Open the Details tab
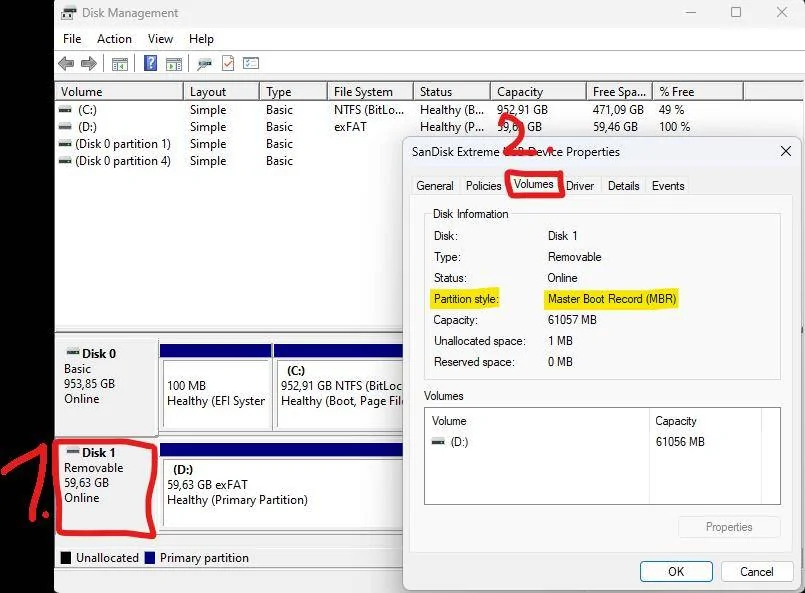The width and height of the screenshot is (805, 593). pos(624,186)
